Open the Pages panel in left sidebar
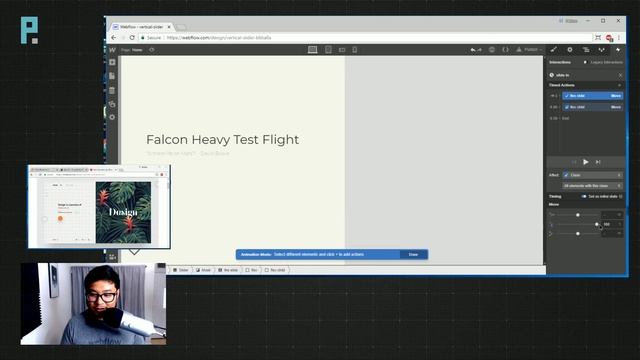The width and height of the screenshot is (640, 360). pos(112,76)
